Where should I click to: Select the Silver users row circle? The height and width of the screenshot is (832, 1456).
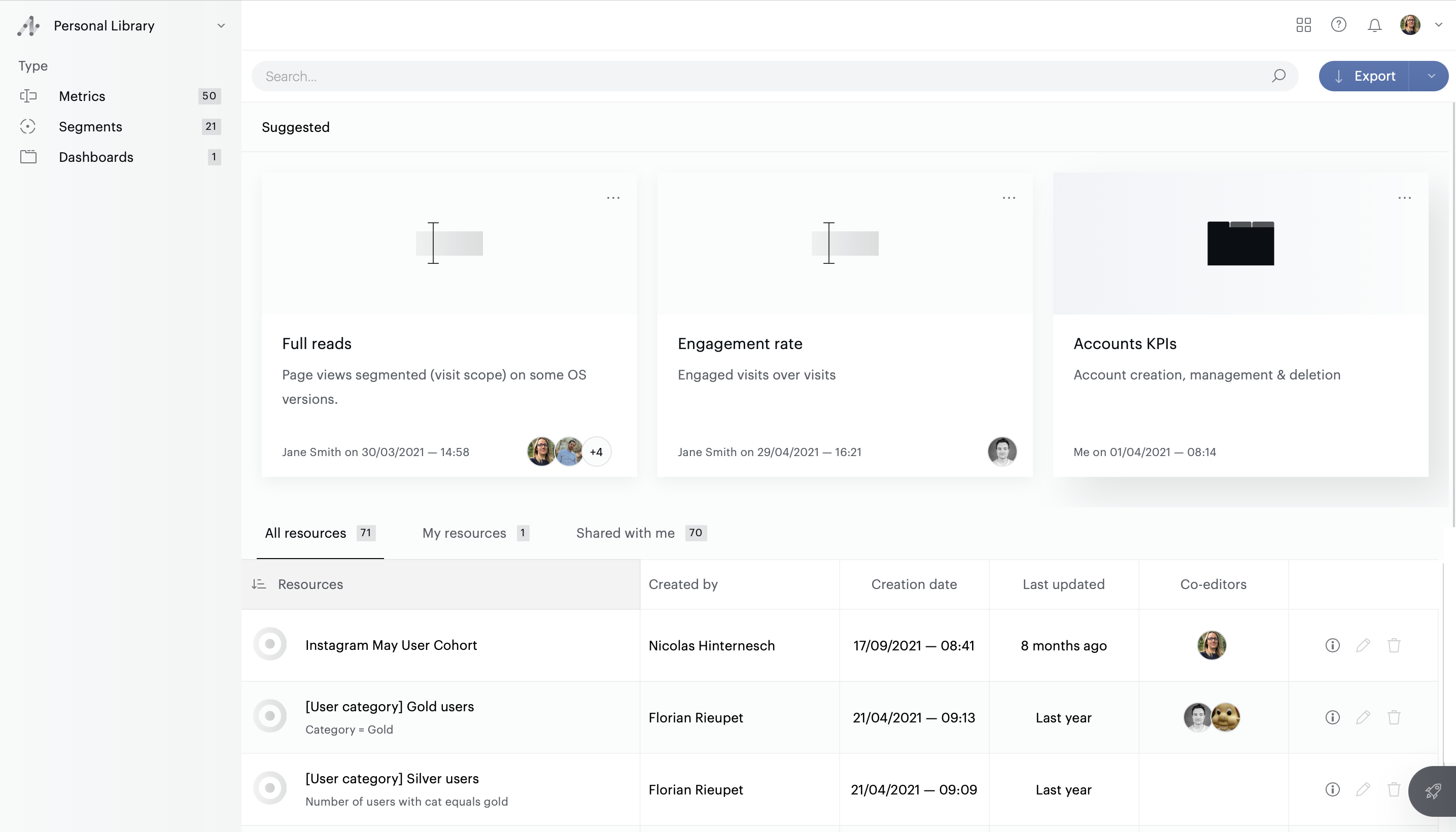270,788
